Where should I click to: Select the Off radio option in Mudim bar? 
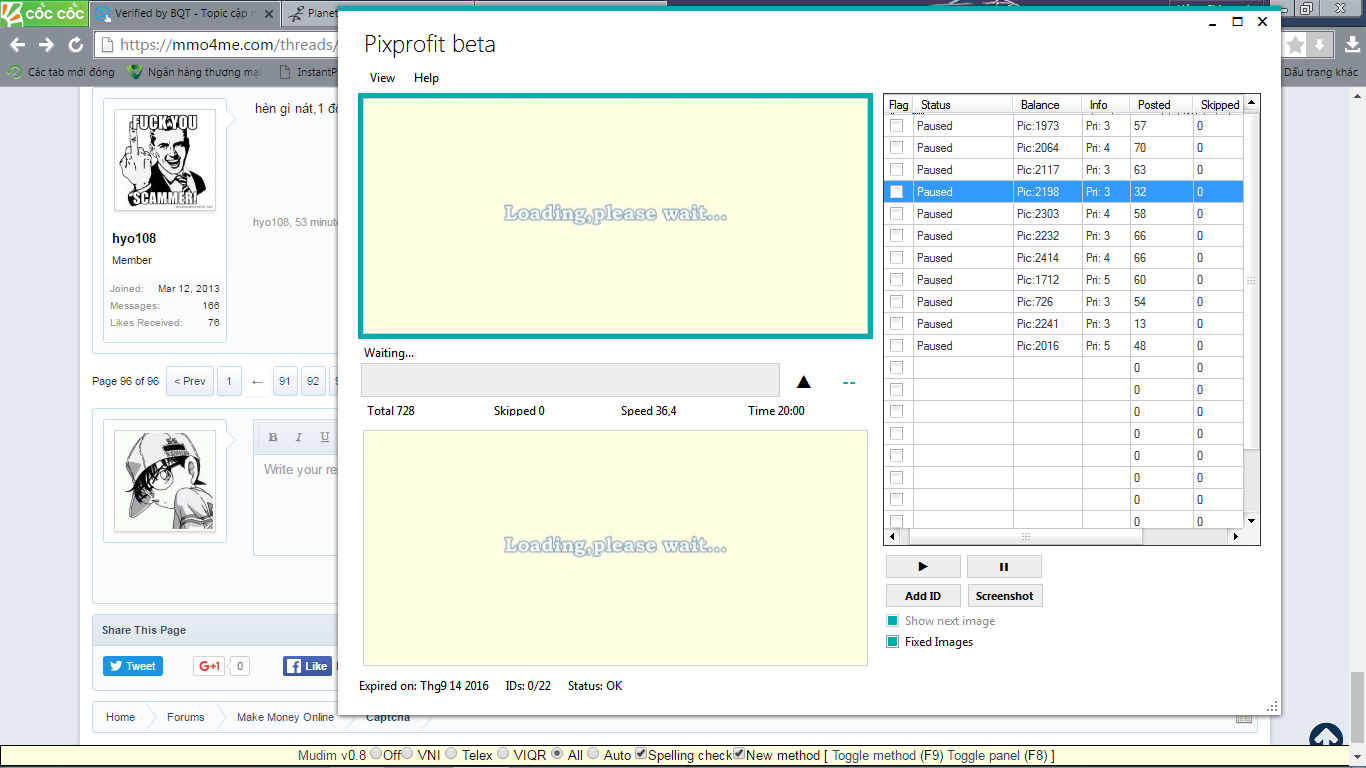[376, 754]
